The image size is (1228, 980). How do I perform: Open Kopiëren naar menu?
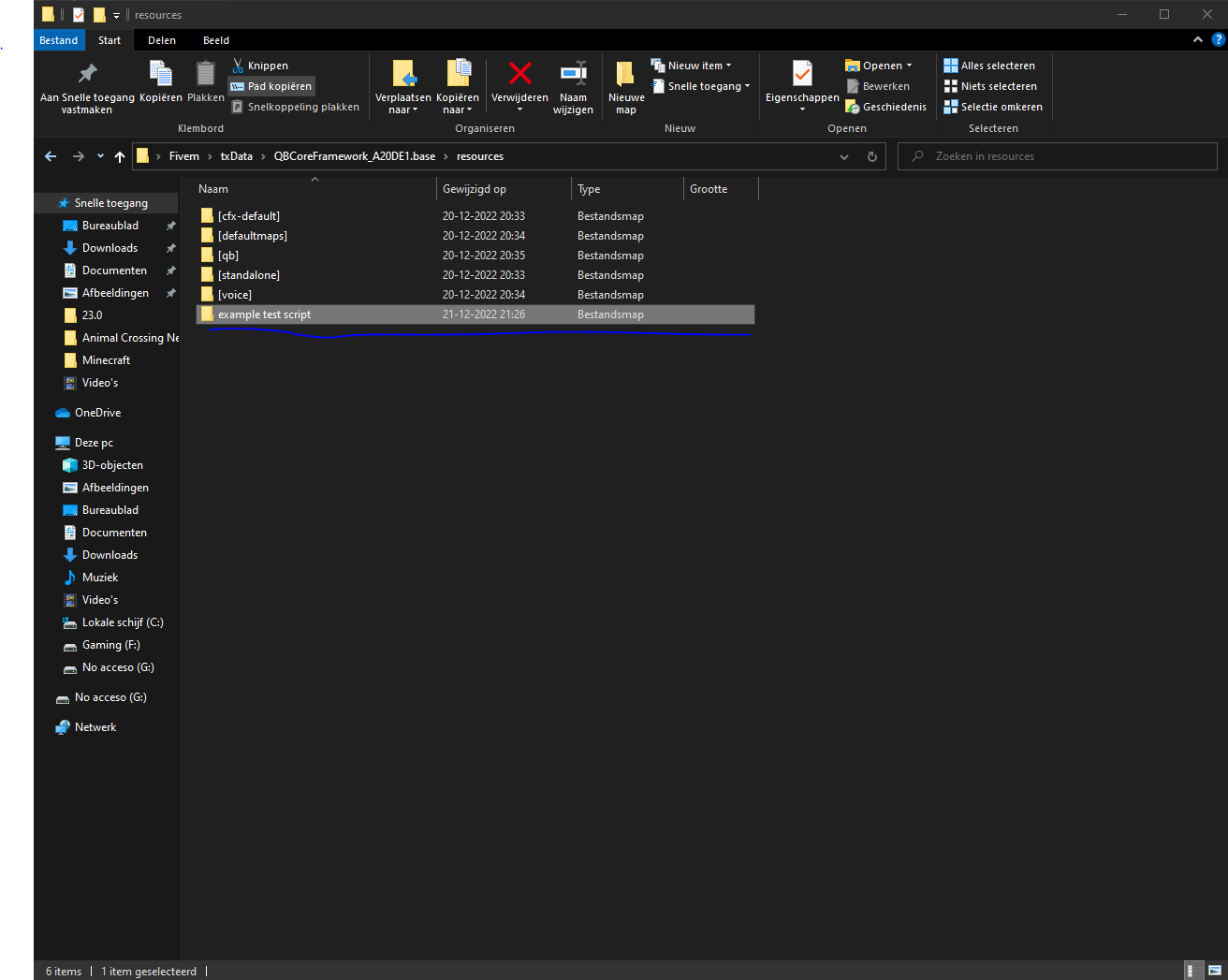coord(458,87)
